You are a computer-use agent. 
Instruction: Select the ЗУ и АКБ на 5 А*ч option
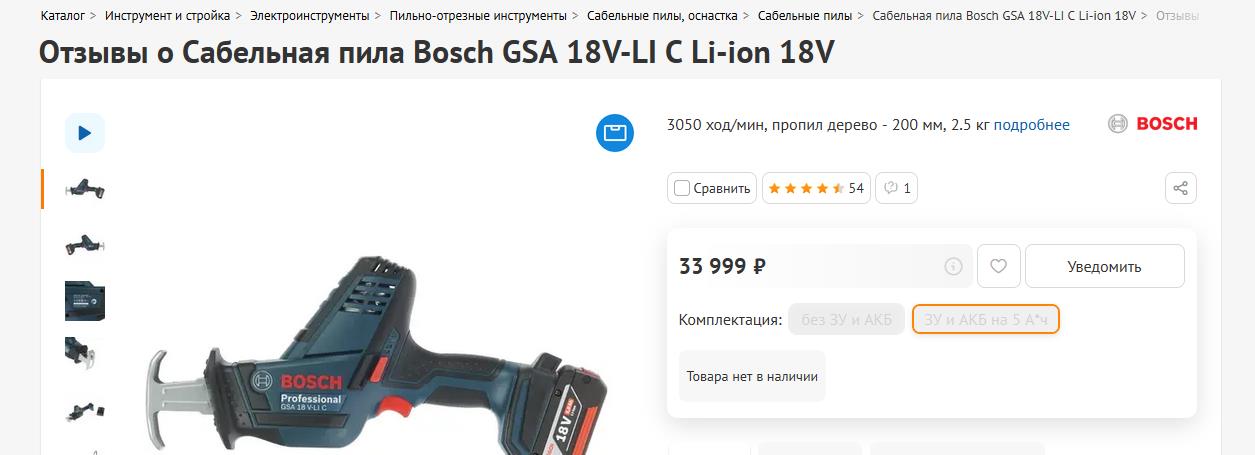986,319
